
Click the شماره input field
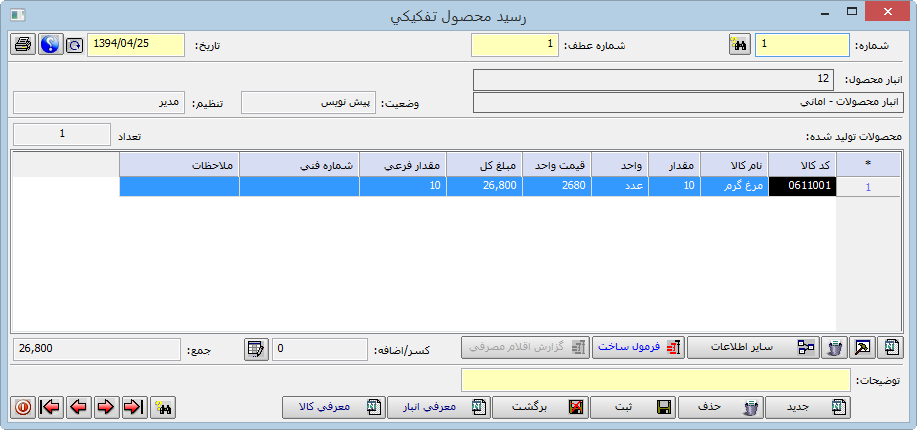802,45
